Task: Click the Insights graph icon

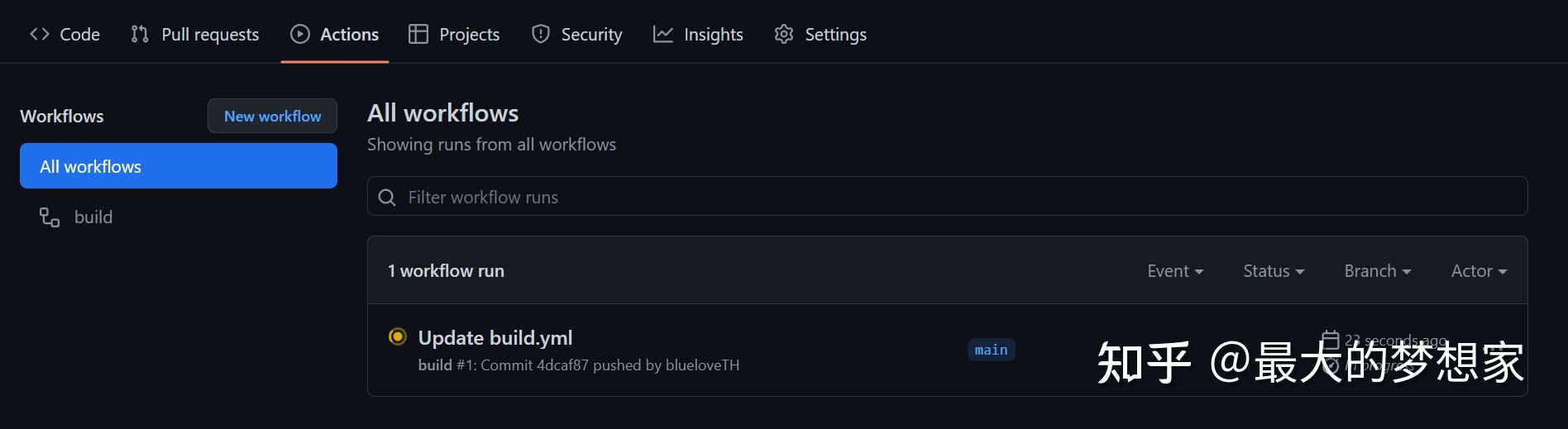Action: [663, 34]
